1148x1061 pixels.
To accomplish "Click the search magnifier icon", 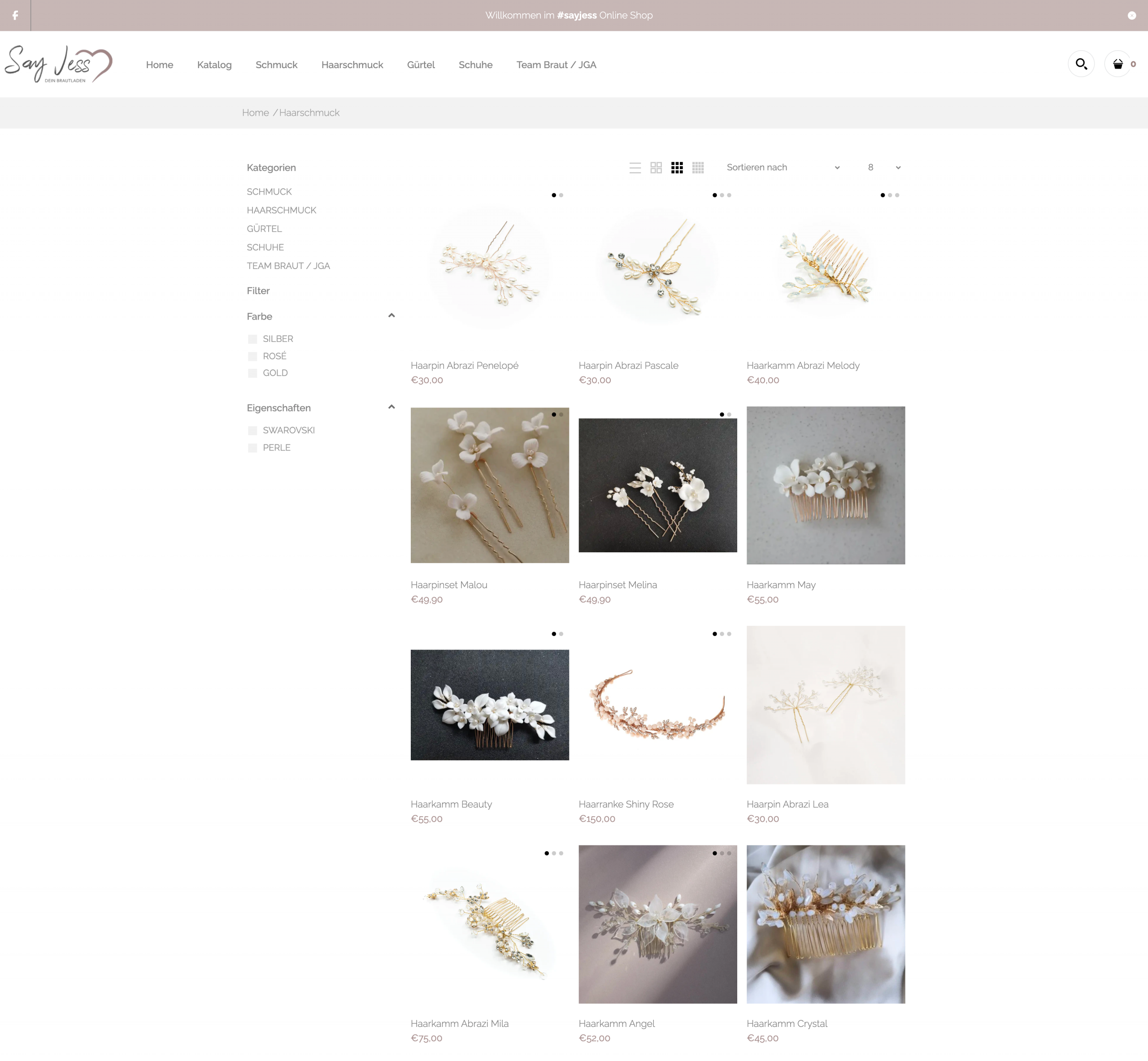I will (x=1081, y=64).
